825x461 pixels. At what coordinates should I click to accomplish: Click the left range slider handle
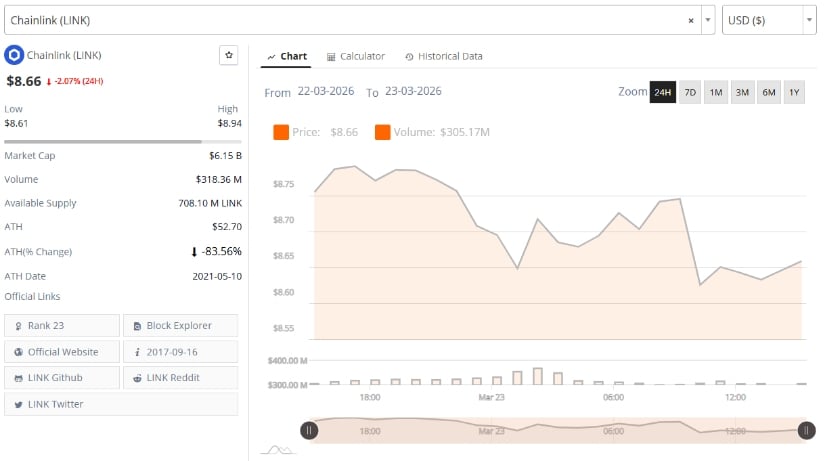pos(310,430)
